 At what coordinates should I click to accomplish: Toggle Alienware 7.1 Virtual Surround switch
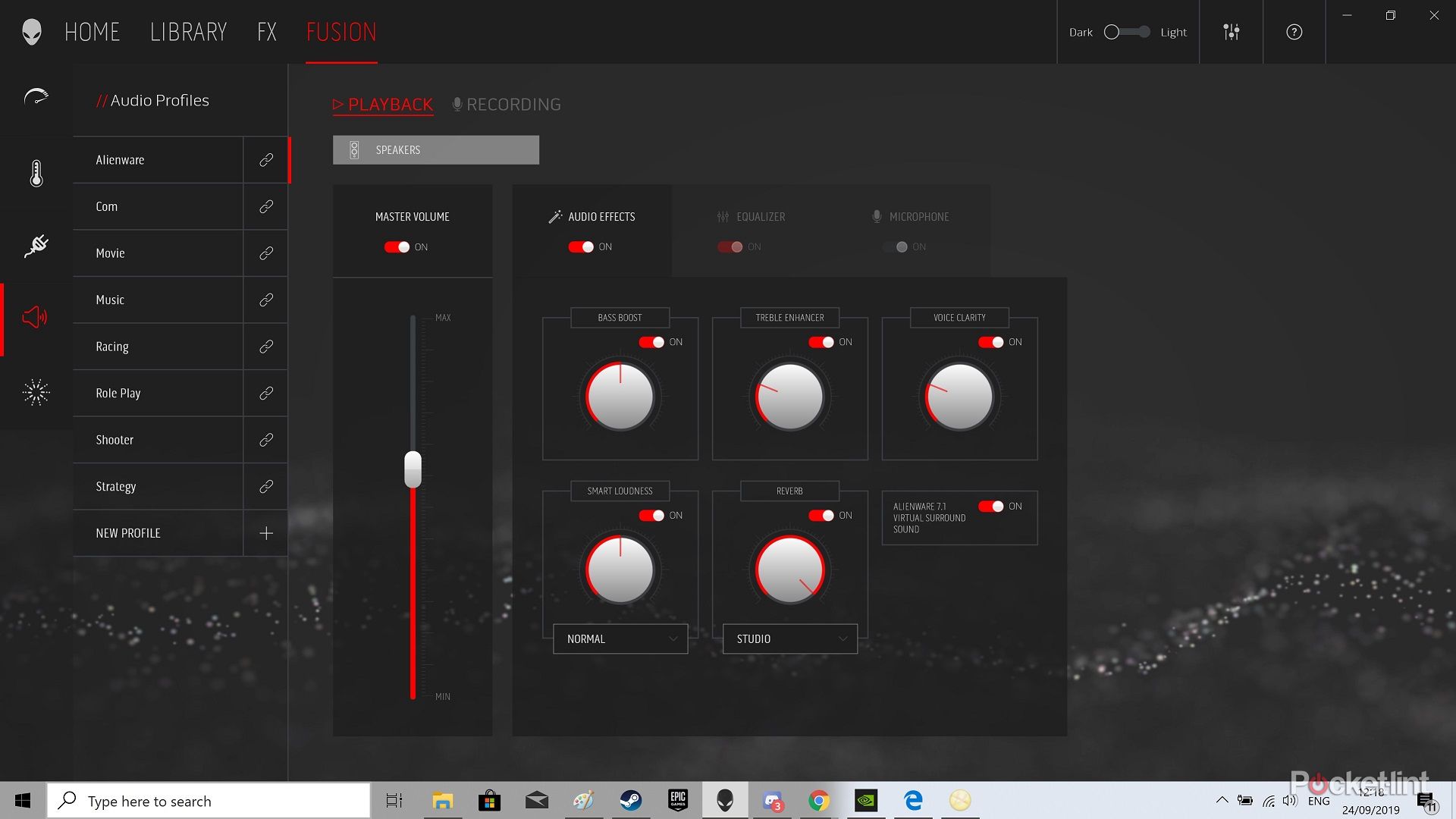(x=991, y=507)
